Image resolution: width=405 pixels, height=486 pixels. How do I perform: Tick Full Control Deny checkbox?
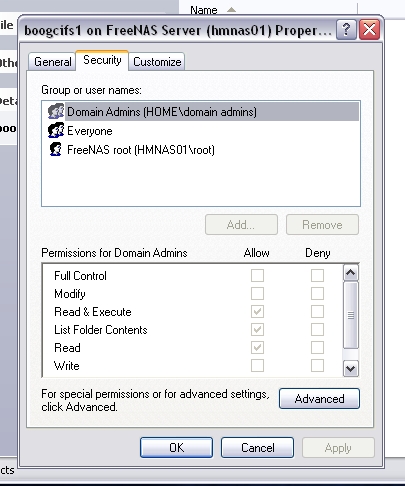point(317,276)
